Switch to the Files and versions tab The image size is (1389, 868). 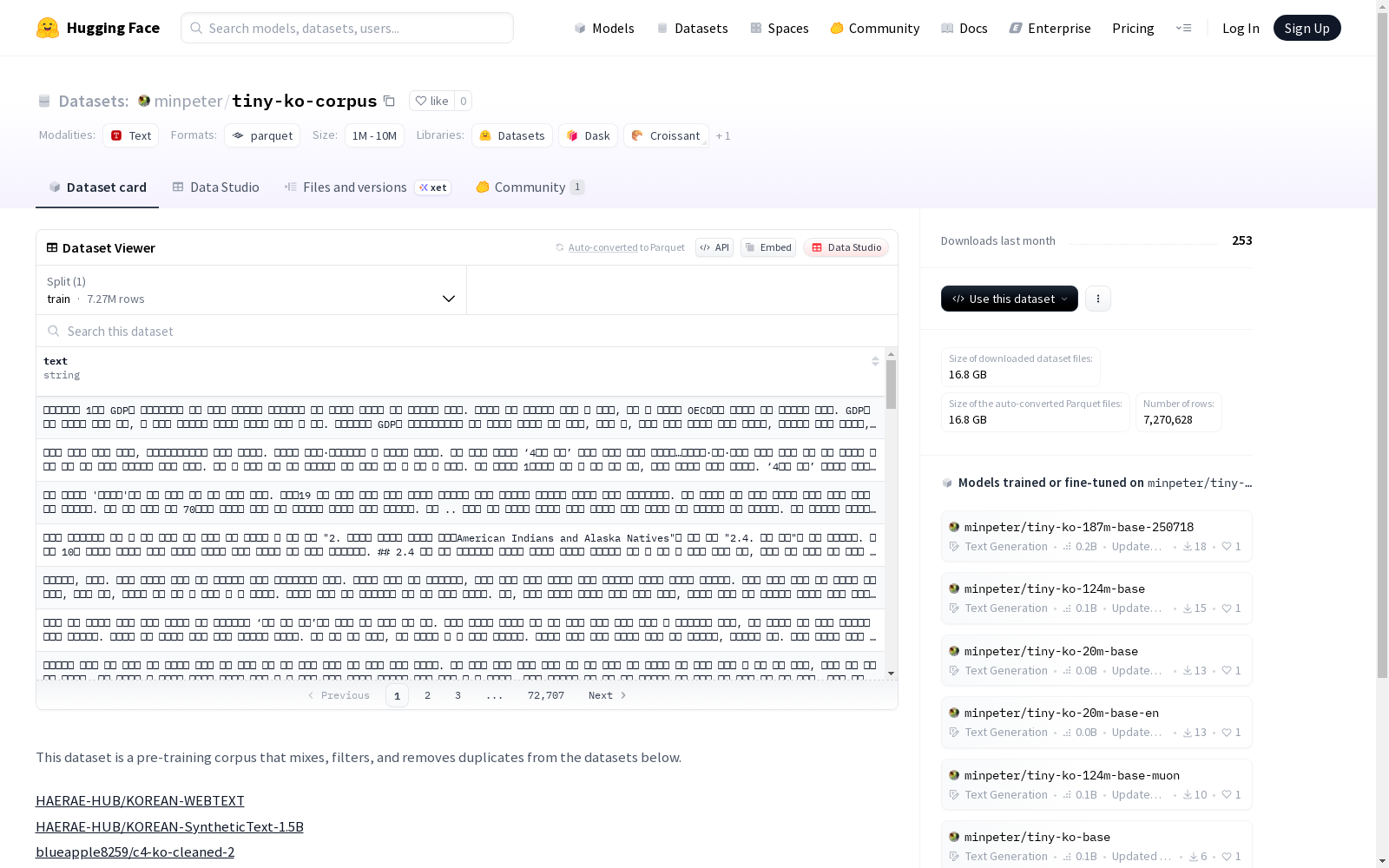tap(367, 187)
